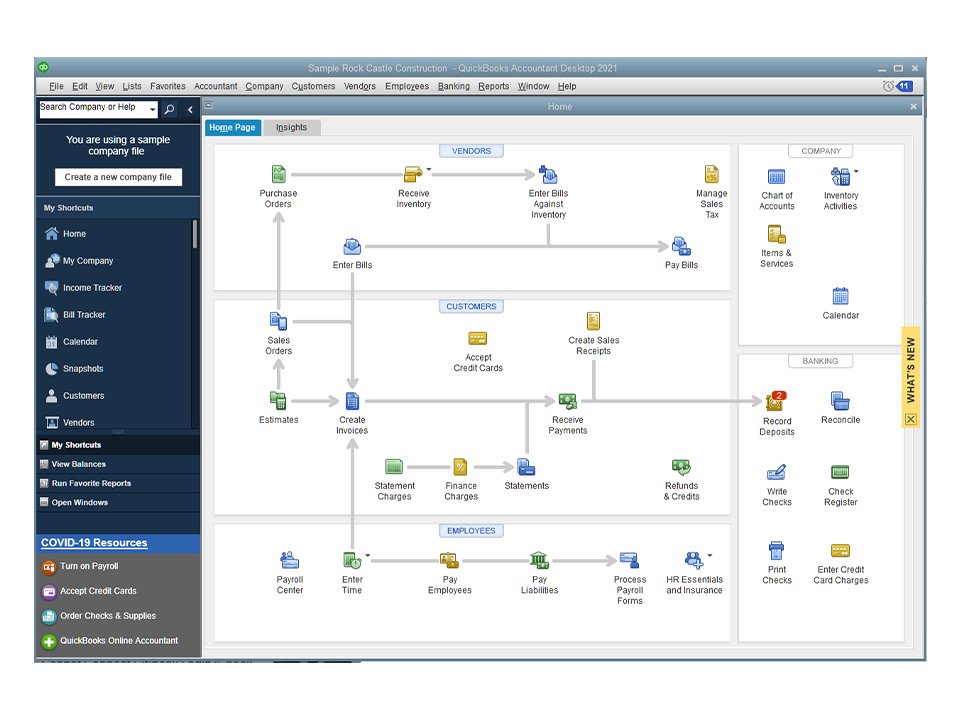Screen dimensions: 960x720
Task: Open Reconcile icon
Action: pos(841,401)
